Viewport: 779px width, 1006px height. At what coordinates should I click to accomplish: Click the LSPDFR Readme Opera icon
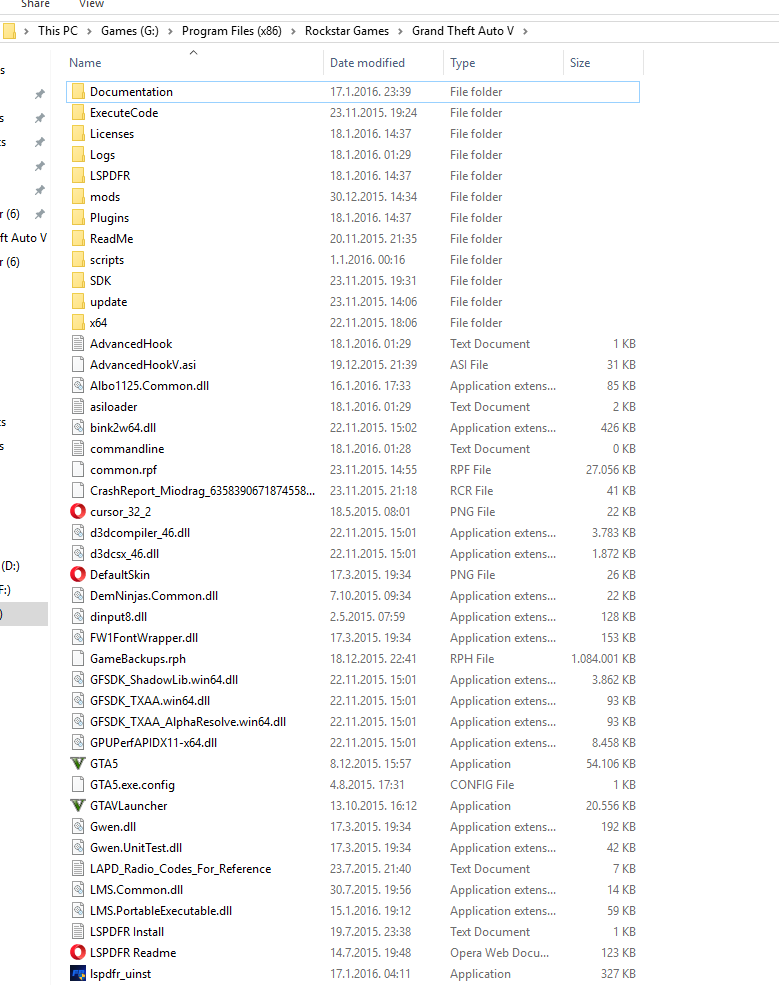pos(78,953)
